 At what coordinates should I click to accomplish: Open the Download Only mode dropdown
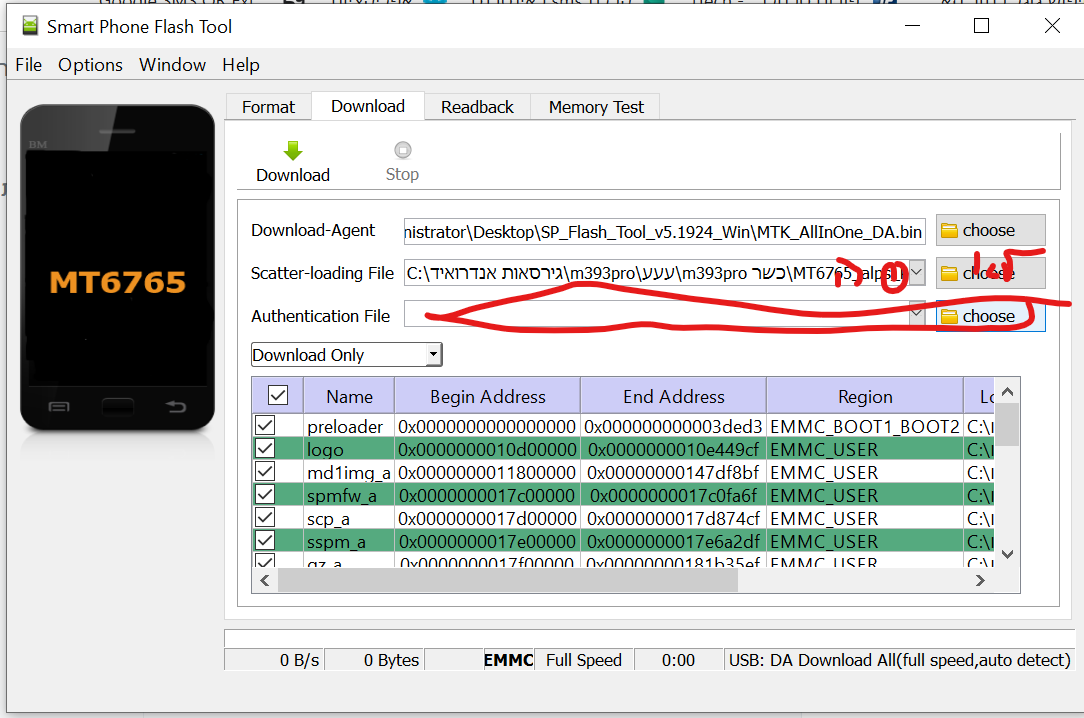(x=432, y=355)
